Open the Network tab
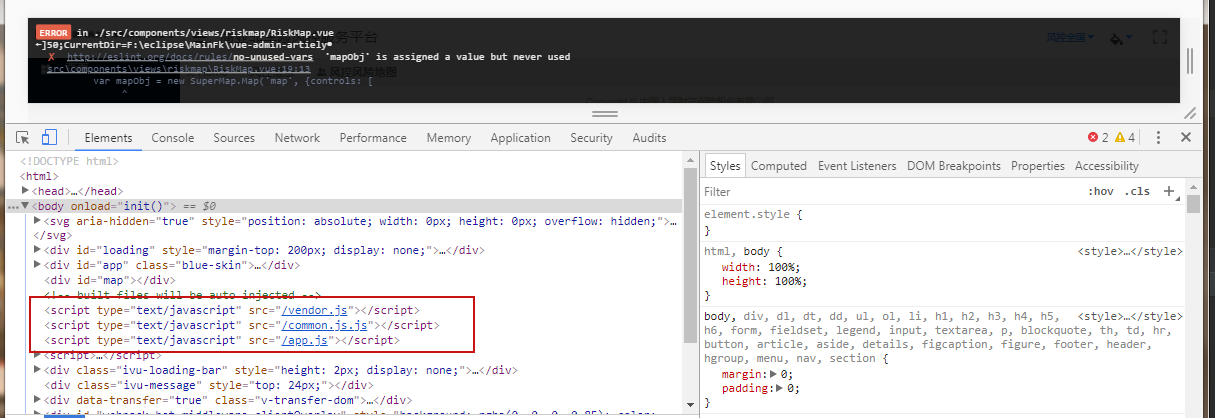1215x418 pixels. [297, 138]
